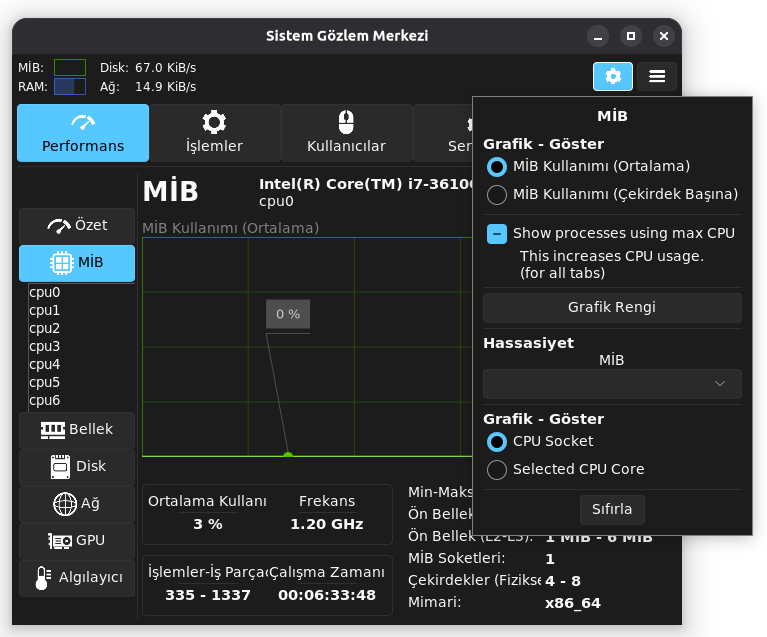This screenshot has width=767, height=637.
Task: Click the gear settings icon in header
Action: [x=612, y=76]
